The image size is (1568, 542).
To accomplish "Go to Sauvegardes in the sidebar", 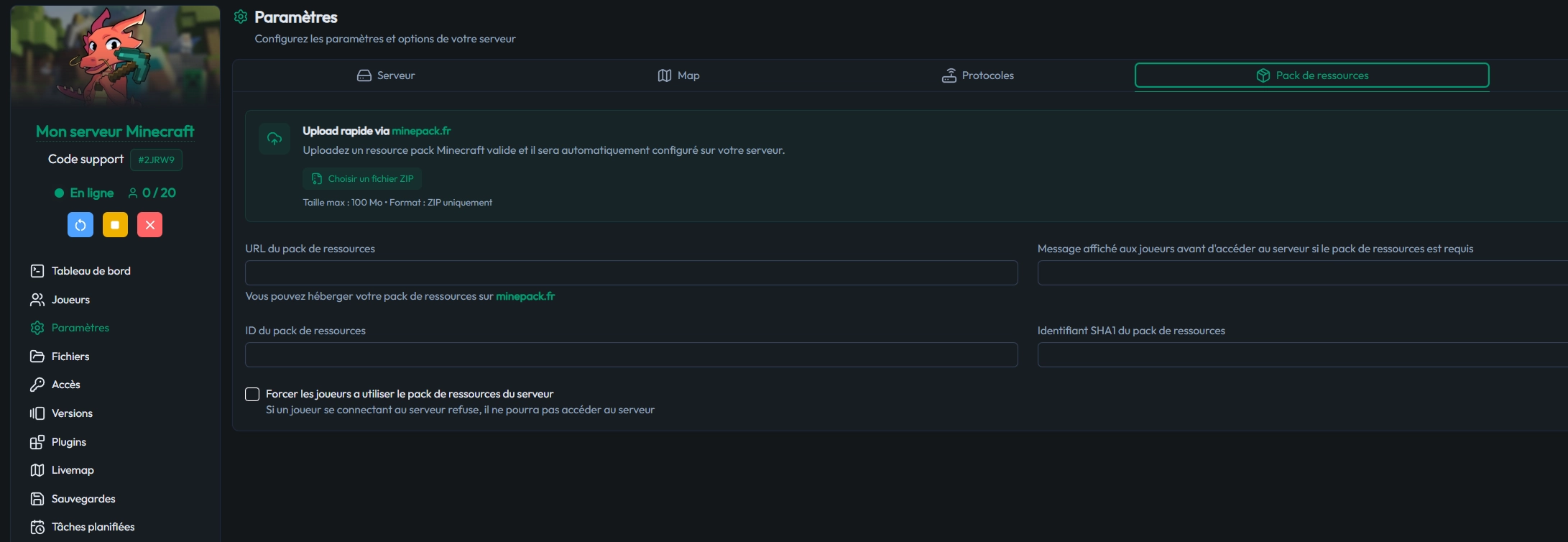I will [x=83, y=499].
